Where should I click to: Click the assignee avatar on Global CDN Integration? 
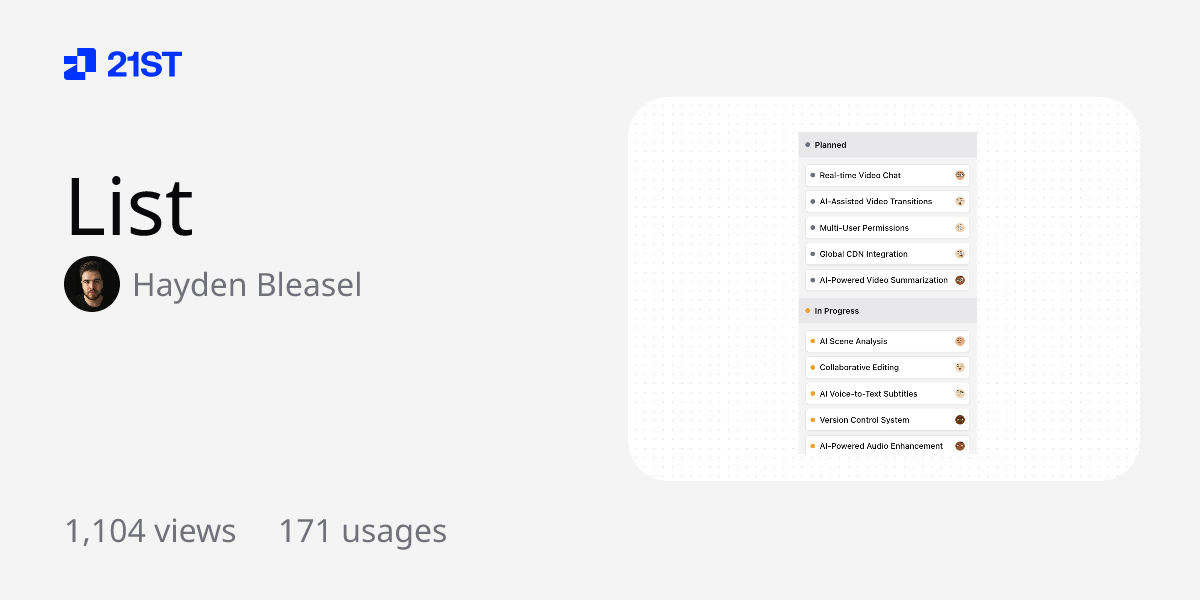(x=959, y=253)
